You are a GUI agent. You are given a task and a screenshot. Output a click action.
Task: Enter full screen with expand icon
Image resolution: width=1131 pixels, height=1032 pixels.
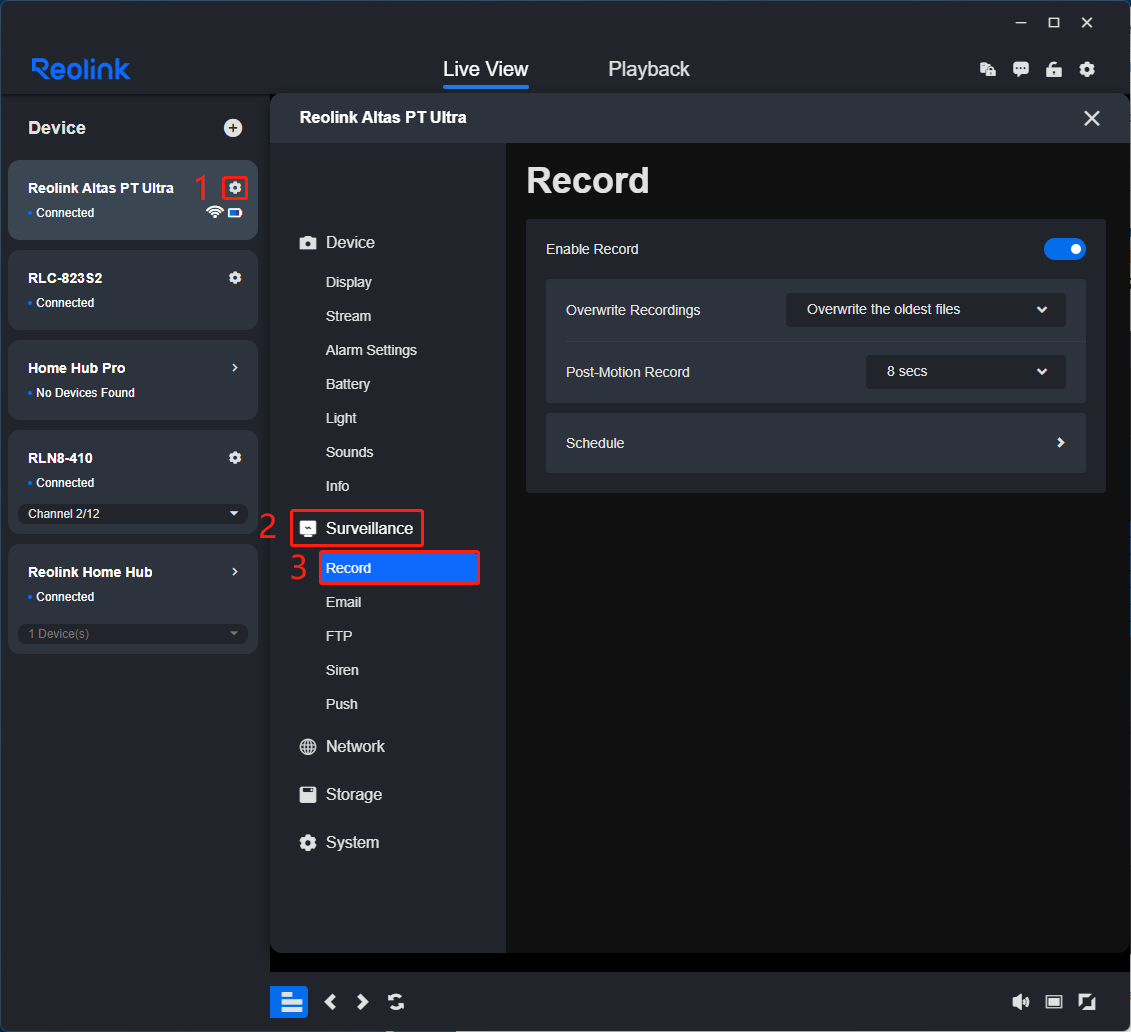(x=1087, y=1002)
